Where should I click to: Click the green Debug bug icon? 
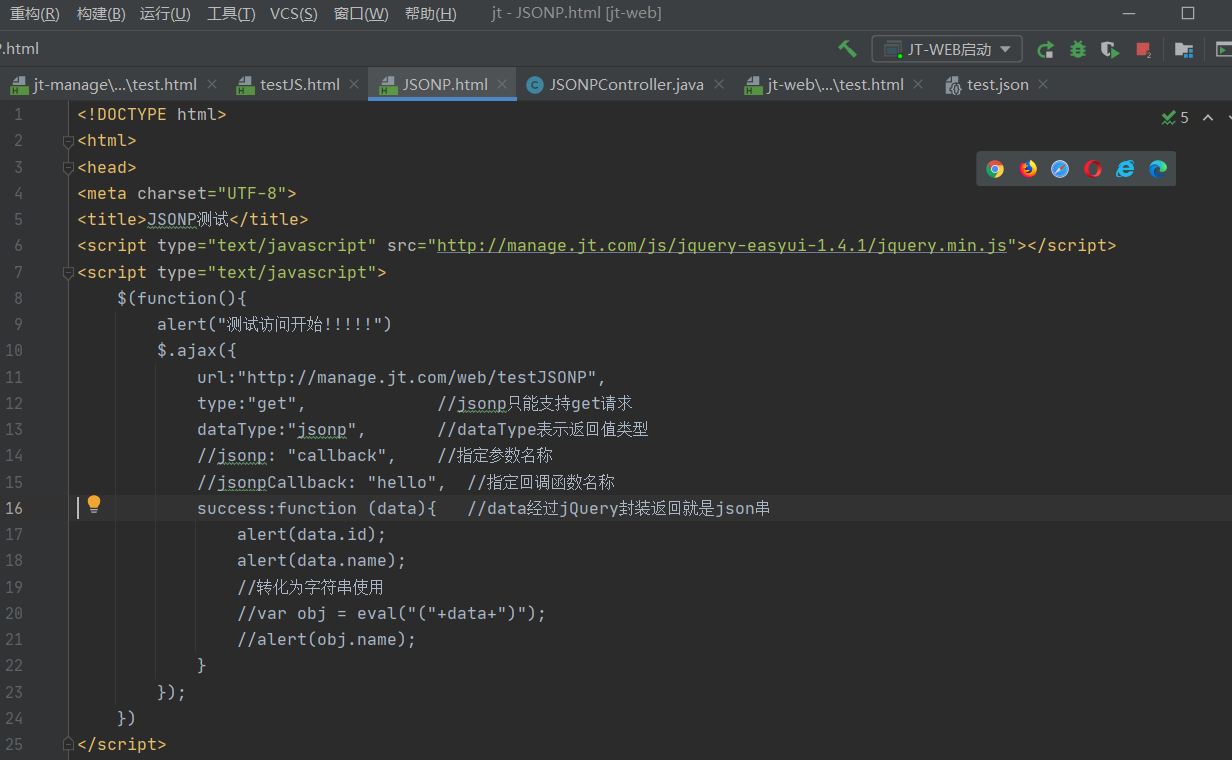pyautogui.click(x=1077, y=49)
